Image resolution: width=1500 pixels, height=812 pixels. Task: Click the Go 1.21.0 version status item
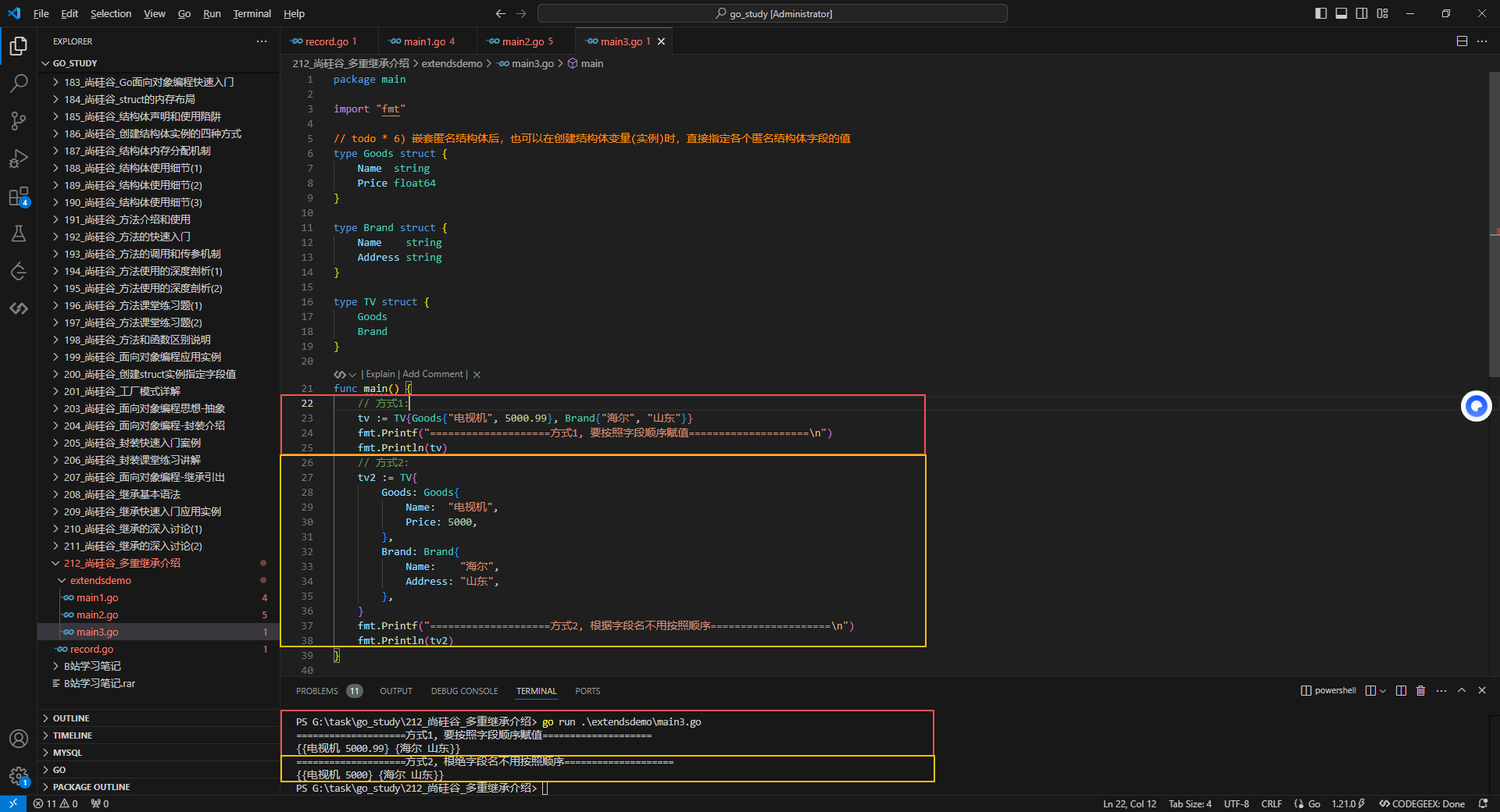pyautogui.click(x=1348, y=804)
